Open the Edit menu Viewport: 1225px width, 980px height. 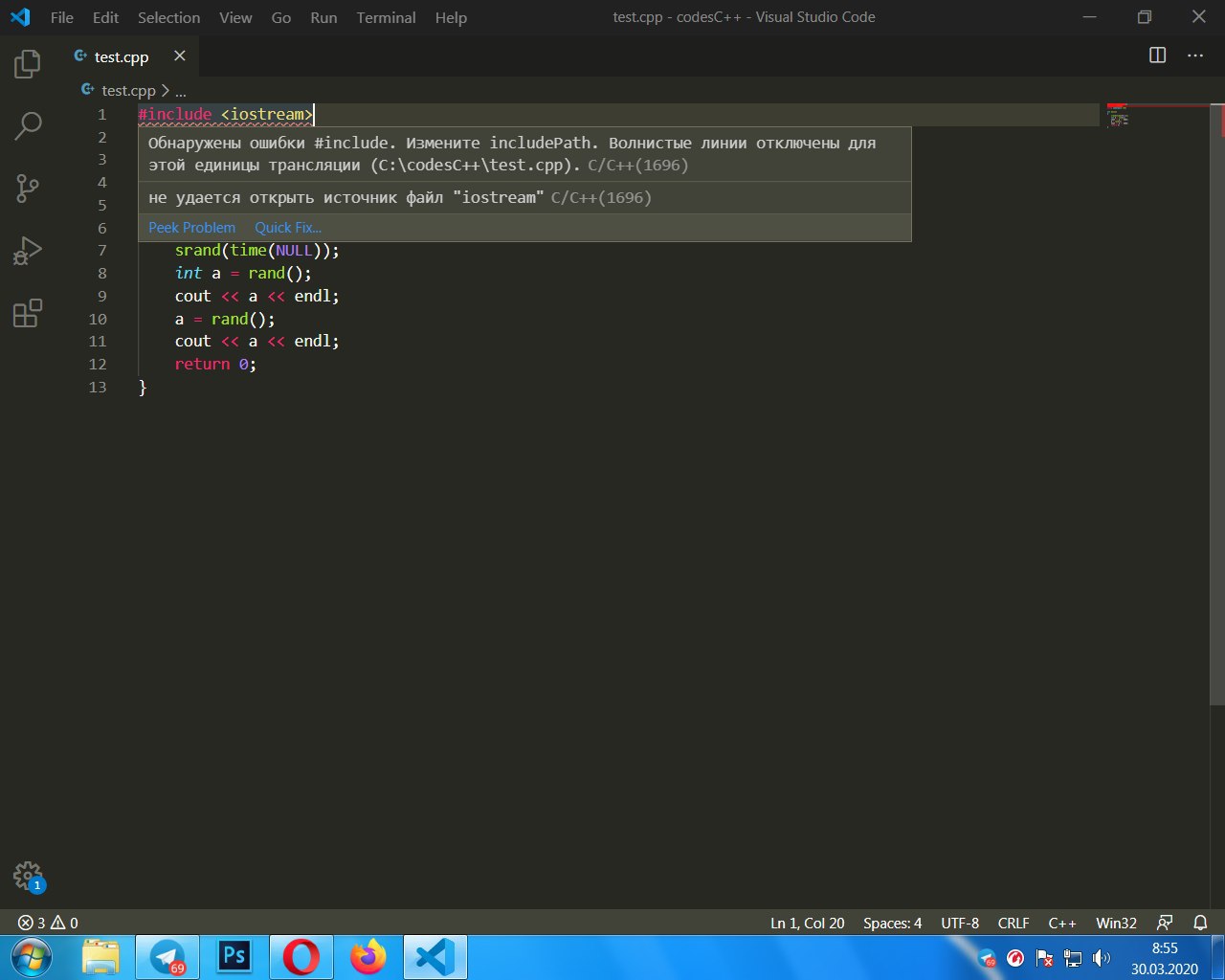point(105,17)
